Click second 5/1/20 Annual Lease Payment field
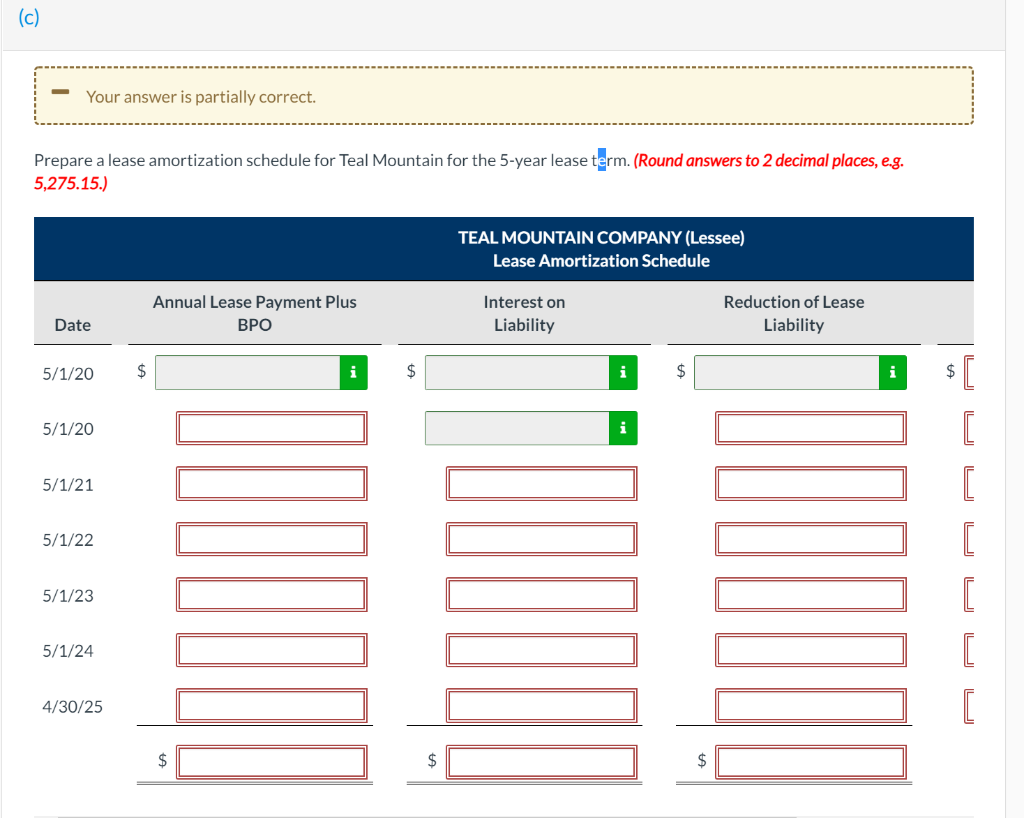The image size is (1024, 818). [x=272, y=428]
